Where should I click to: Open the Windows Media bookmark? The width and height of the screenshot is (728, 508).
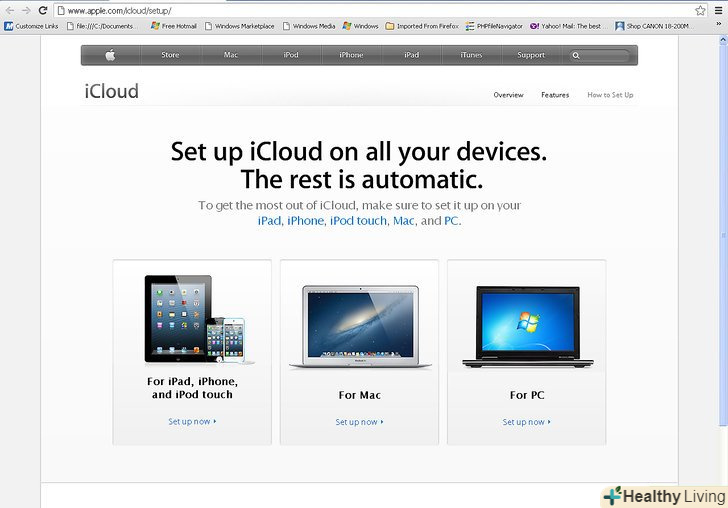(x=309, y=26)
